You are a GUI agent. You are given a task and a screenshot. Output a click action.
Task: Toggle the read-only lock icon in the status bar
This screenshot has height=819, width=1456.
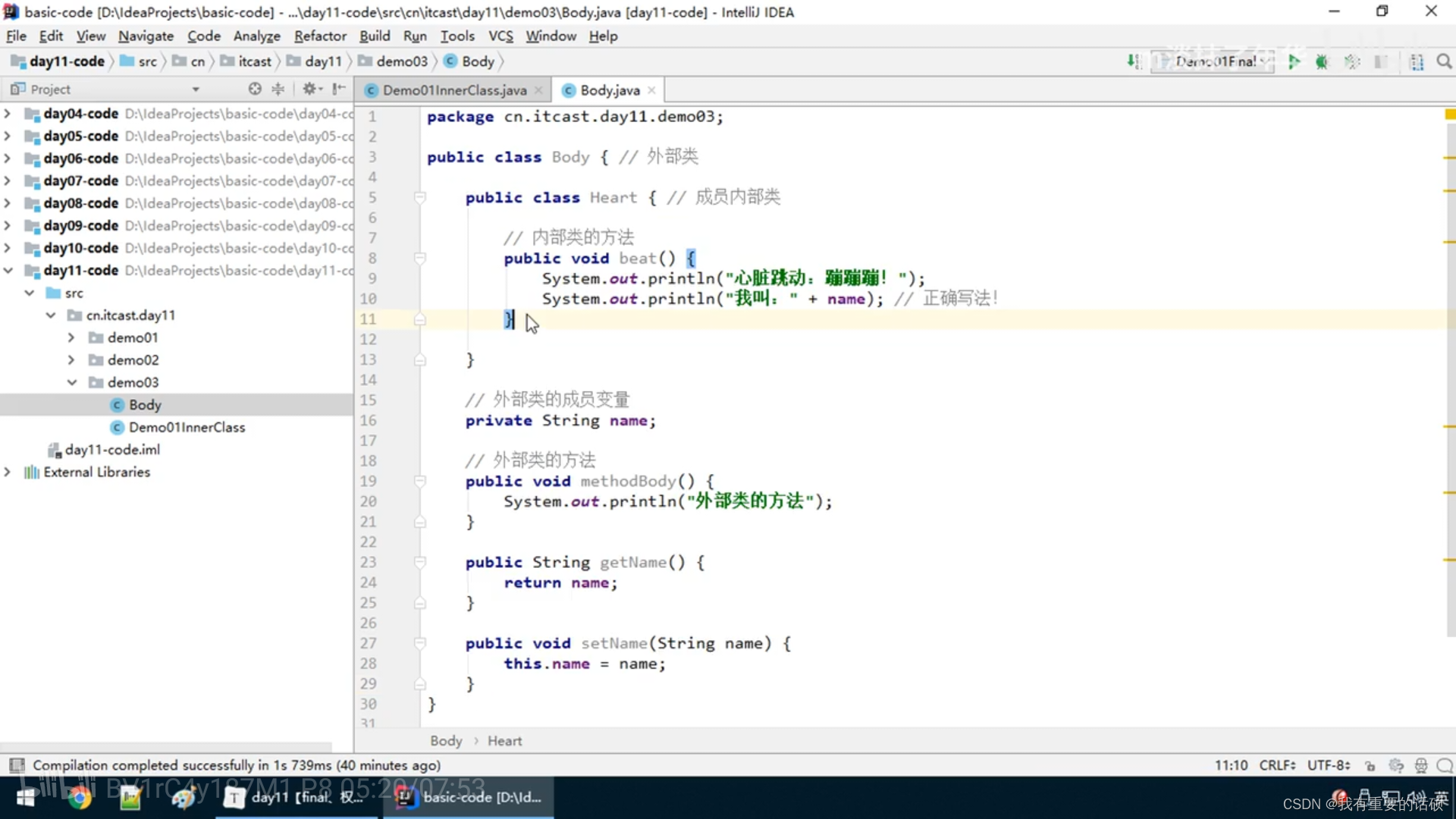(1370, 765)
